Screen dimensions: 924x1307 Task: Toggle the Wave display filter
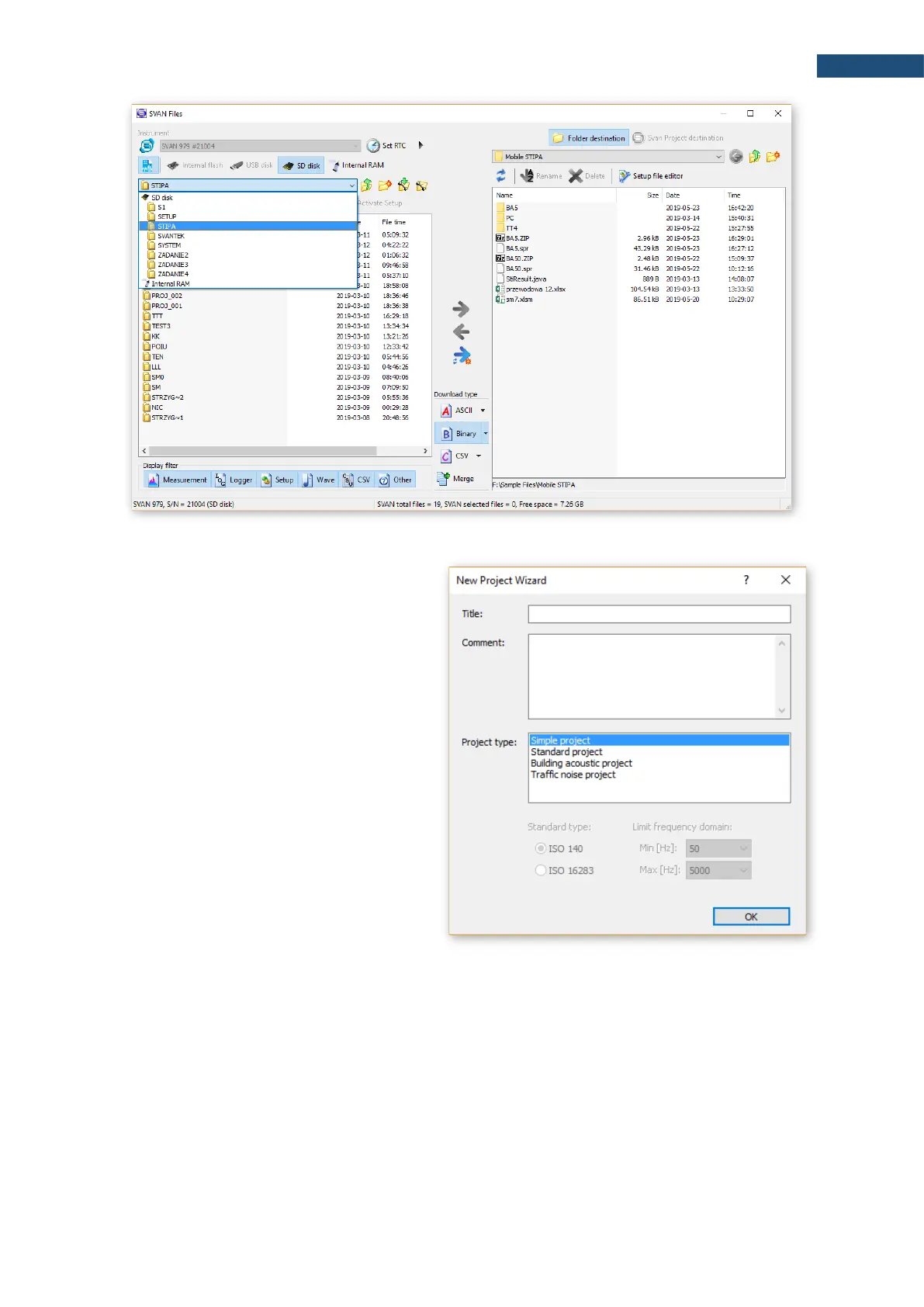tap(318, 480)
